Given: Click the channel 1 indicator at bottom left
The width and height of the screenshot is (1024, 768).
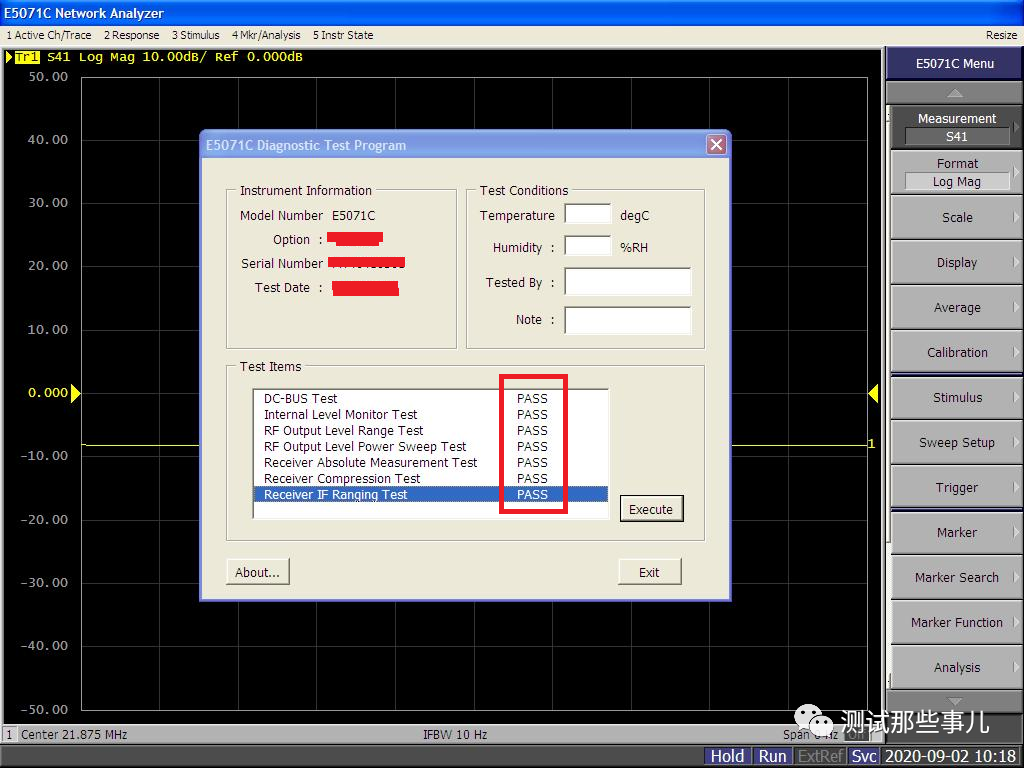Looking at the screenshot, I should click(x=9, y=735).
